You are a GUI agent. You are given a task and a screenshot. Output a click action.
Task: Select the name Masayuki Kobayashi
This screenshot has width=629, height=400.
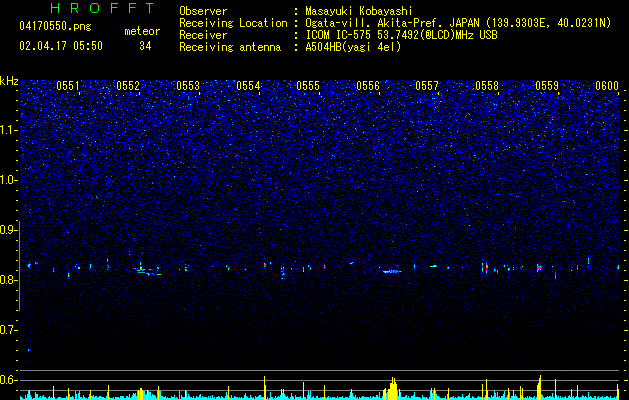(x=359, y=11)
